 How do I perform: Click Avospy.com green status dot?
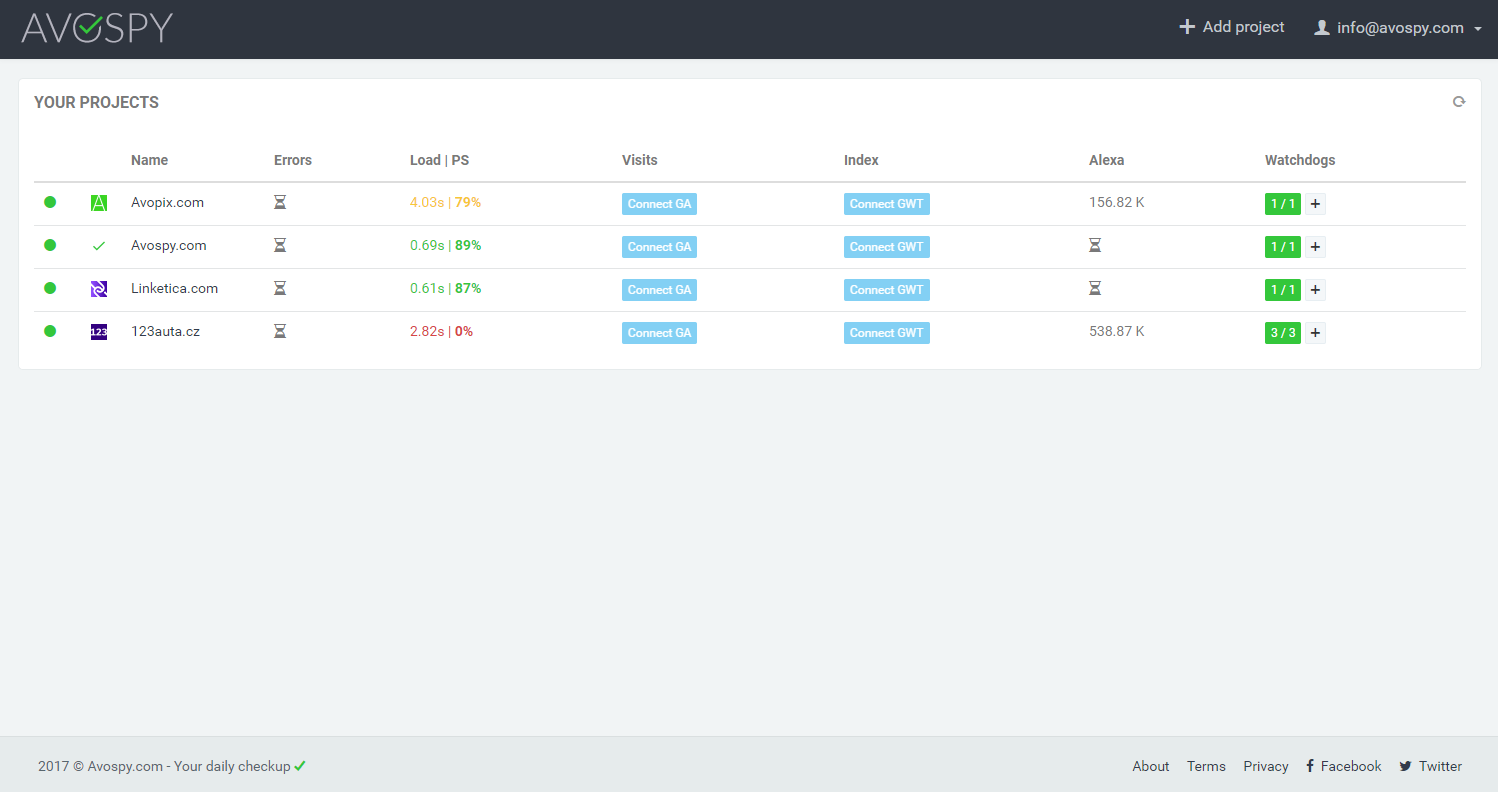[50, 245]
